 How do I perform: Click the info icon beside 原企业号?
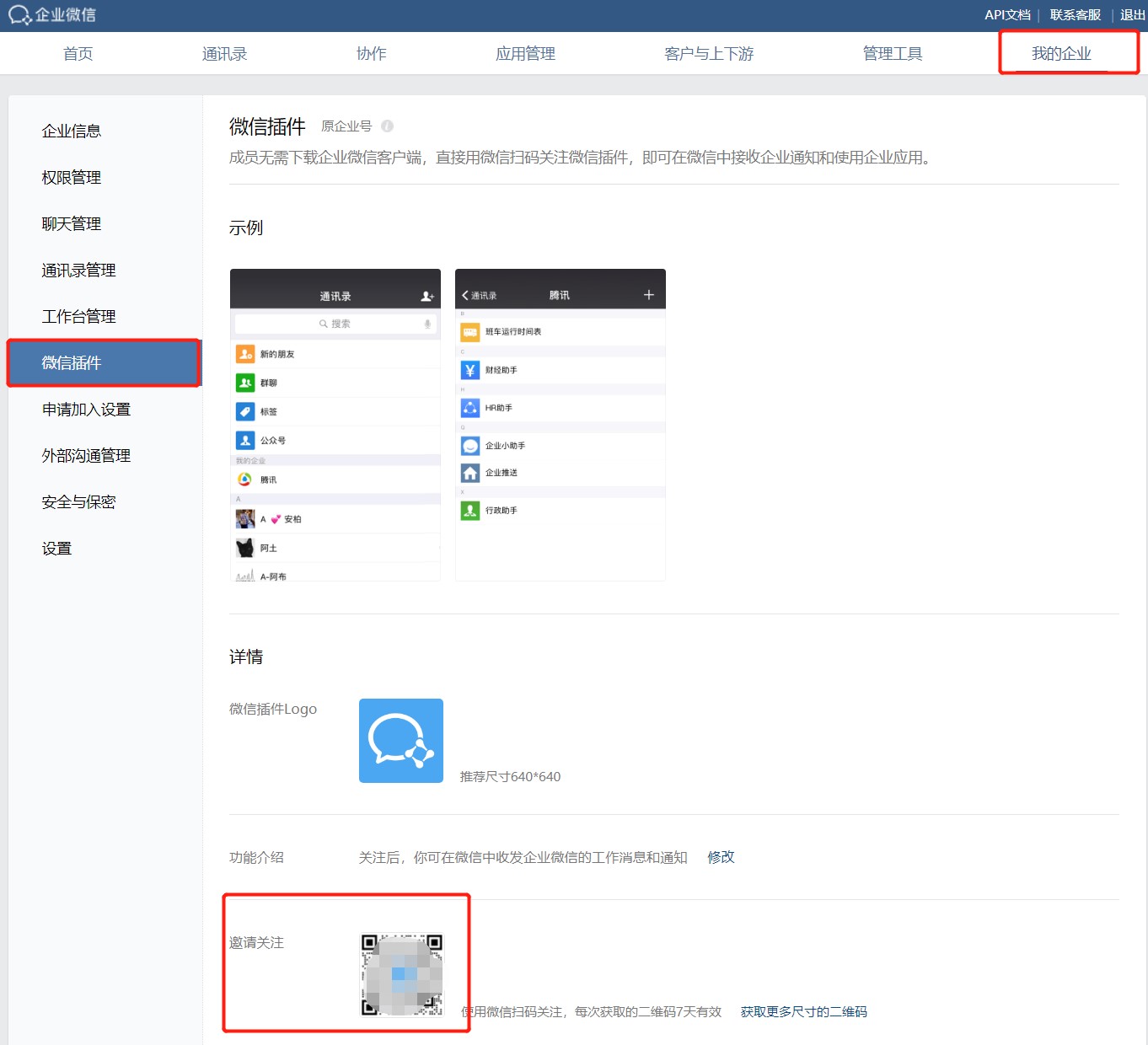[387, 126]
